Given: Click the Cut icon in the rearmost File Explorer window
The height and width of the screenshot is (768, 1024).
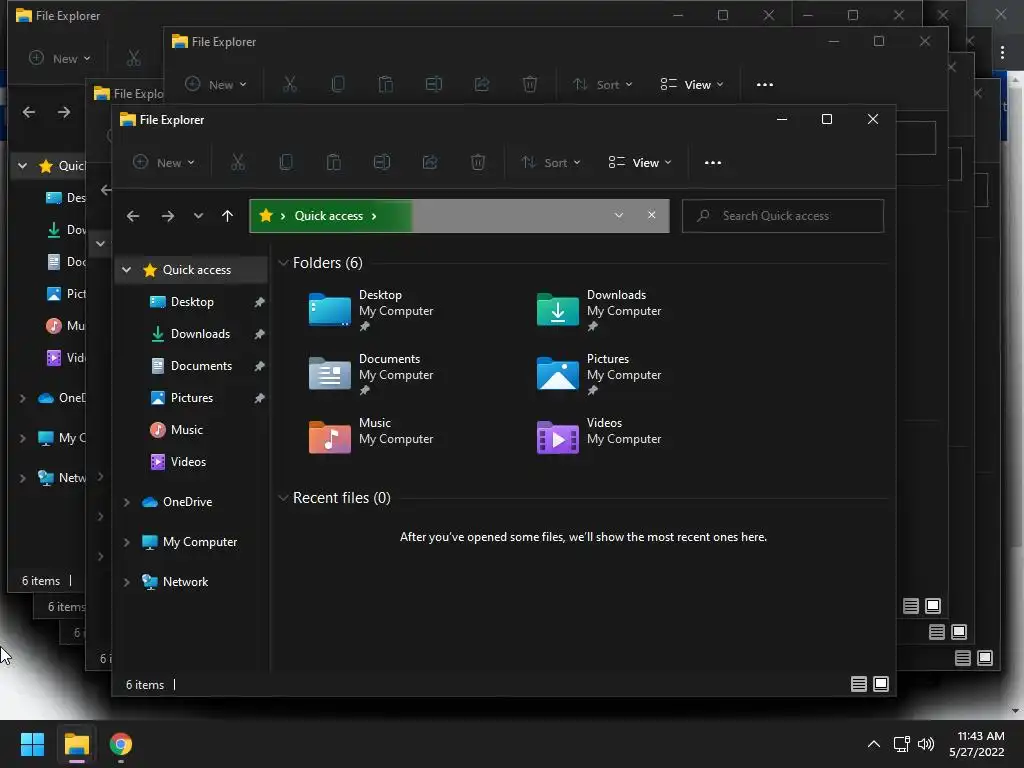Looking at the screenshot, I should pos(133,58).
